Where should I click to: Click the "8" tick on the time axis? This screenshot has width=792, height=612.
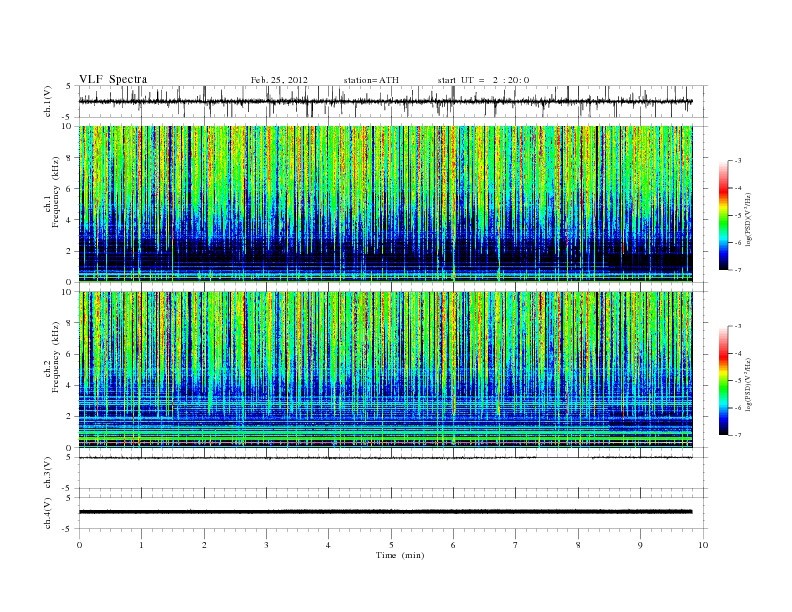(x=578, y=545)
